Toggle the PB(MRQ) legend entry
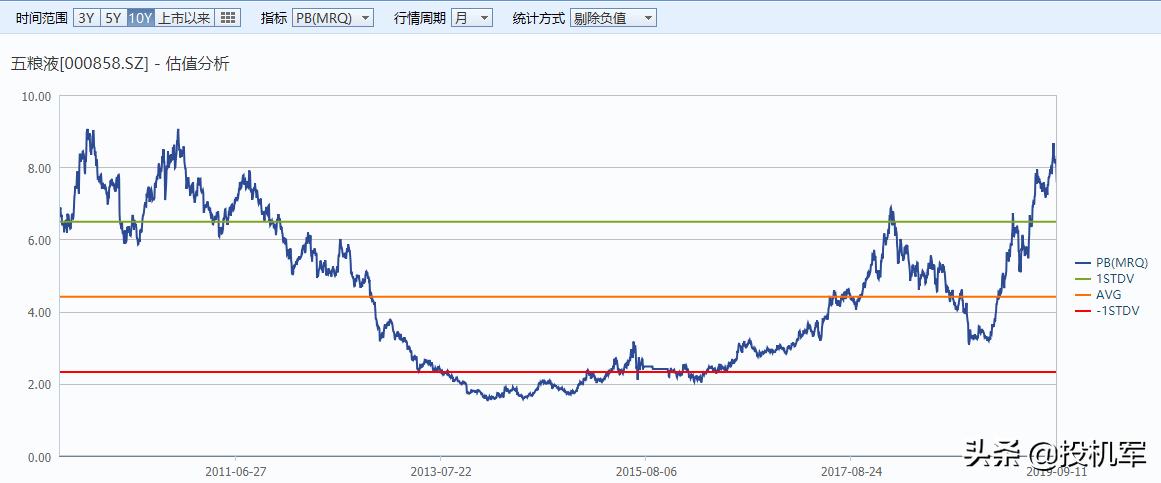Image resolution: width=1161 pixels, height=483 pixels. [x=1111, y=262]
